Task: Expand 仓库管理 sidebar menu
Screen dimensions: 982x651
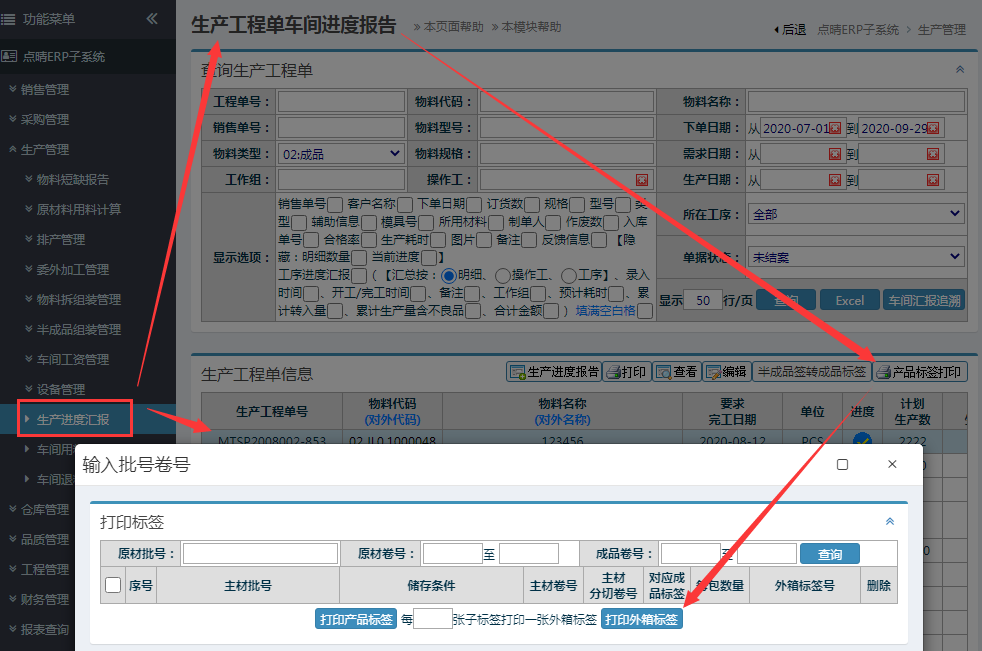Action: (x=45, y=509)
